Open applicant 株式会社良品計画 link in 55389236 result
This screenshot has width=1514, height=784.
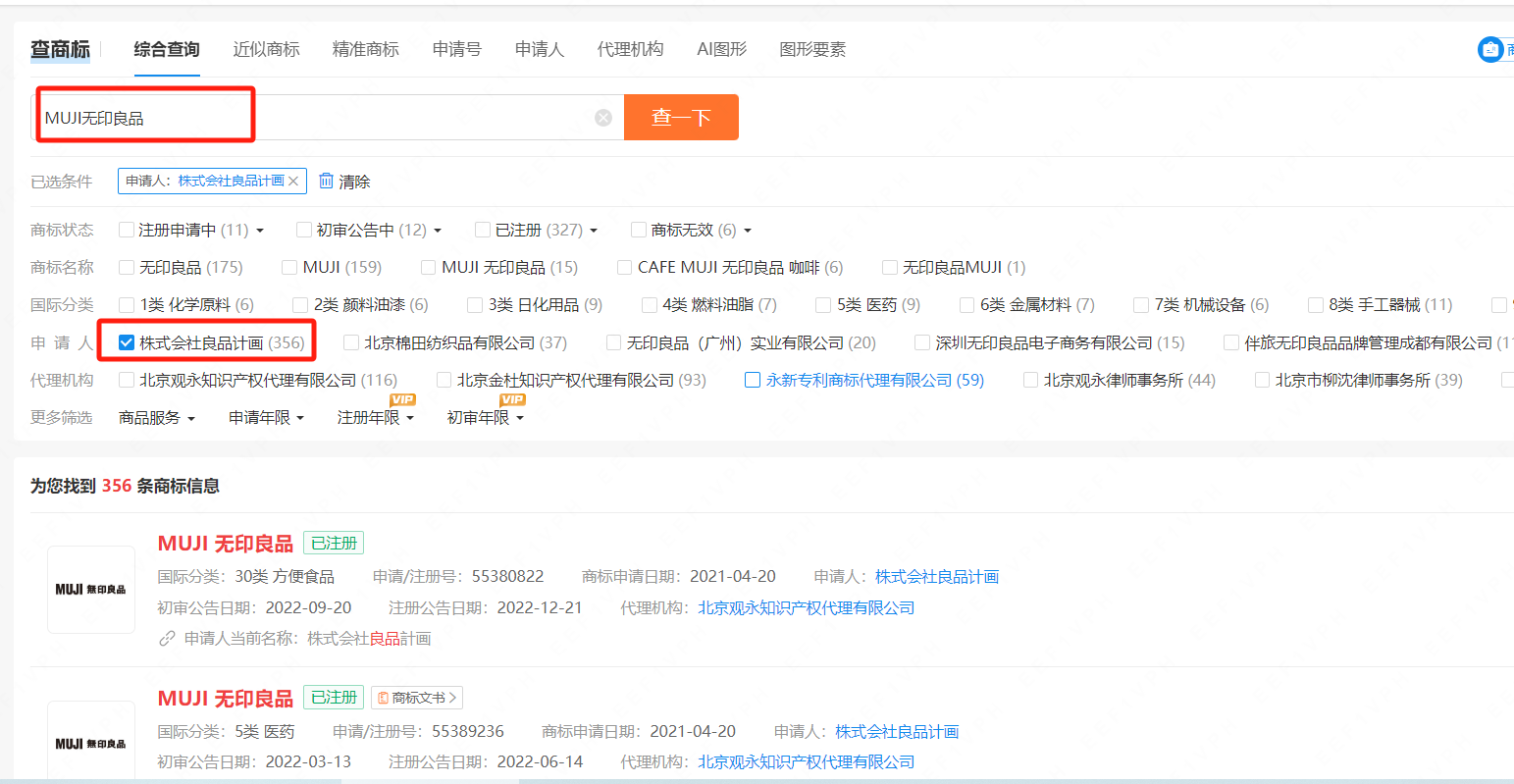coord(897,732)
